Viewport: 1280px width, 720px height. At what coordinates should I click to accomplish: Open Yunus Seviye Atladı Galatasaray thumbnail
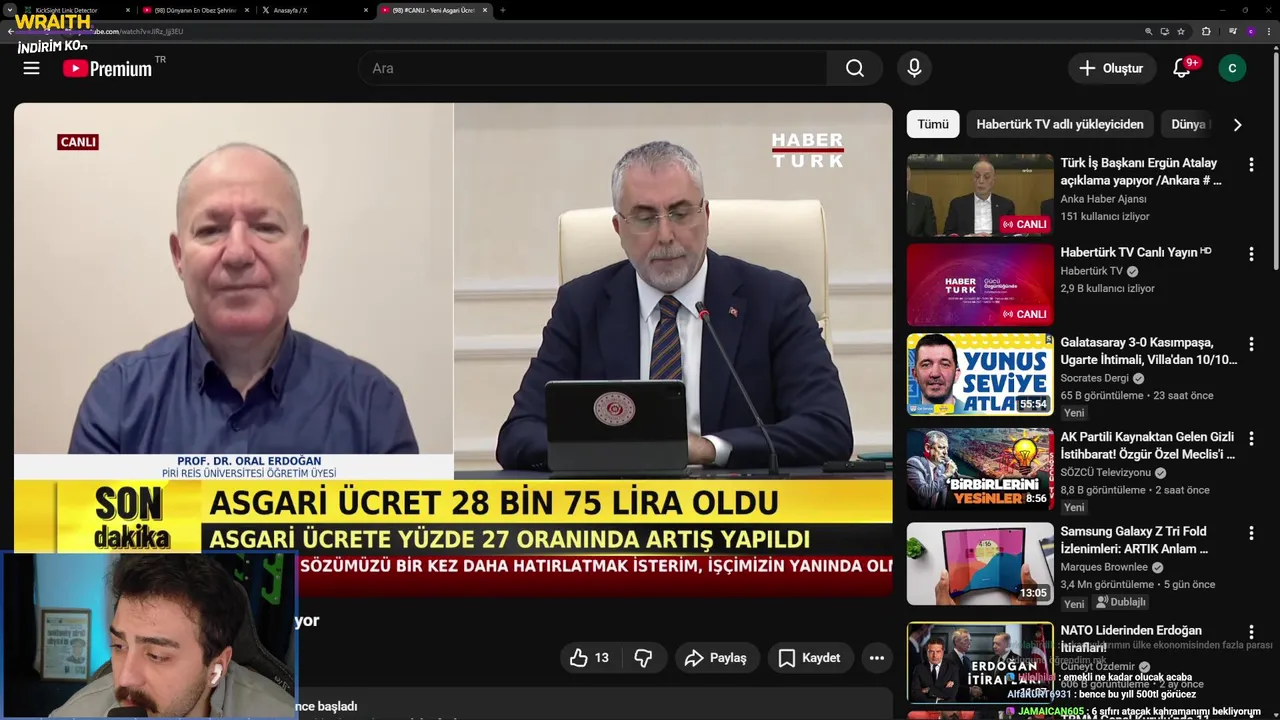[x=980, y=375]
